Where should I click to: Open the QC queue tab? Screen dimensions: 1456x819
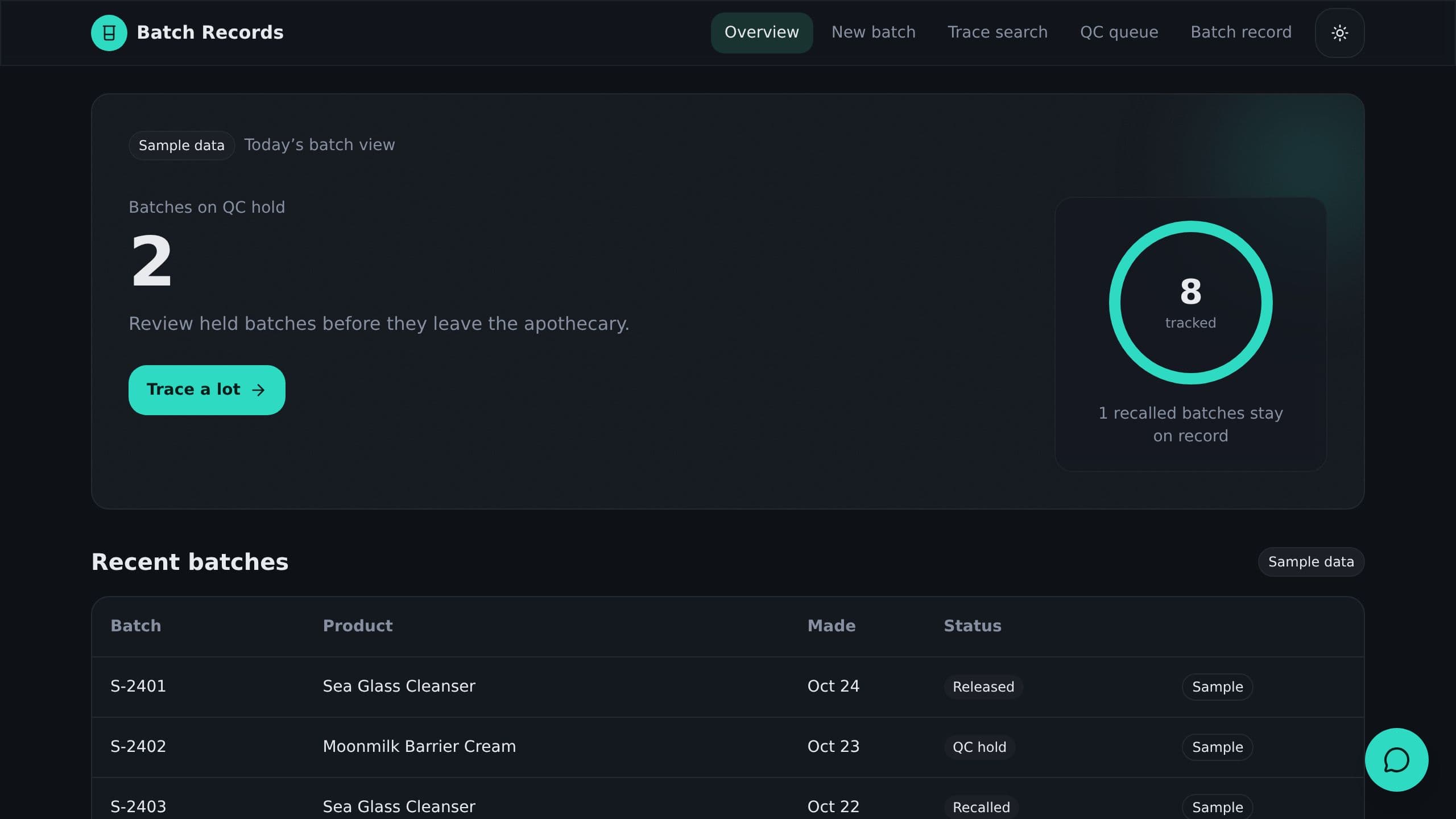click(x=1119, y=32)
